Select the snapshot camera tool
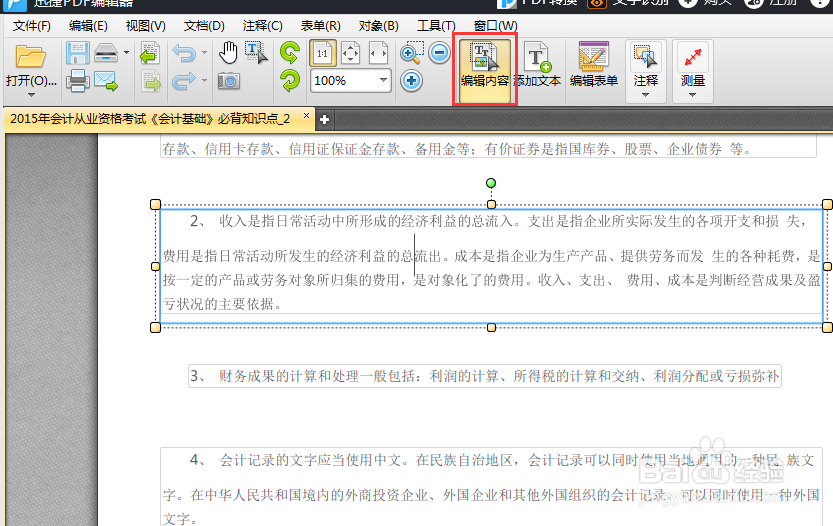This screenshot has height=526, width=833. tap(229, 81)
